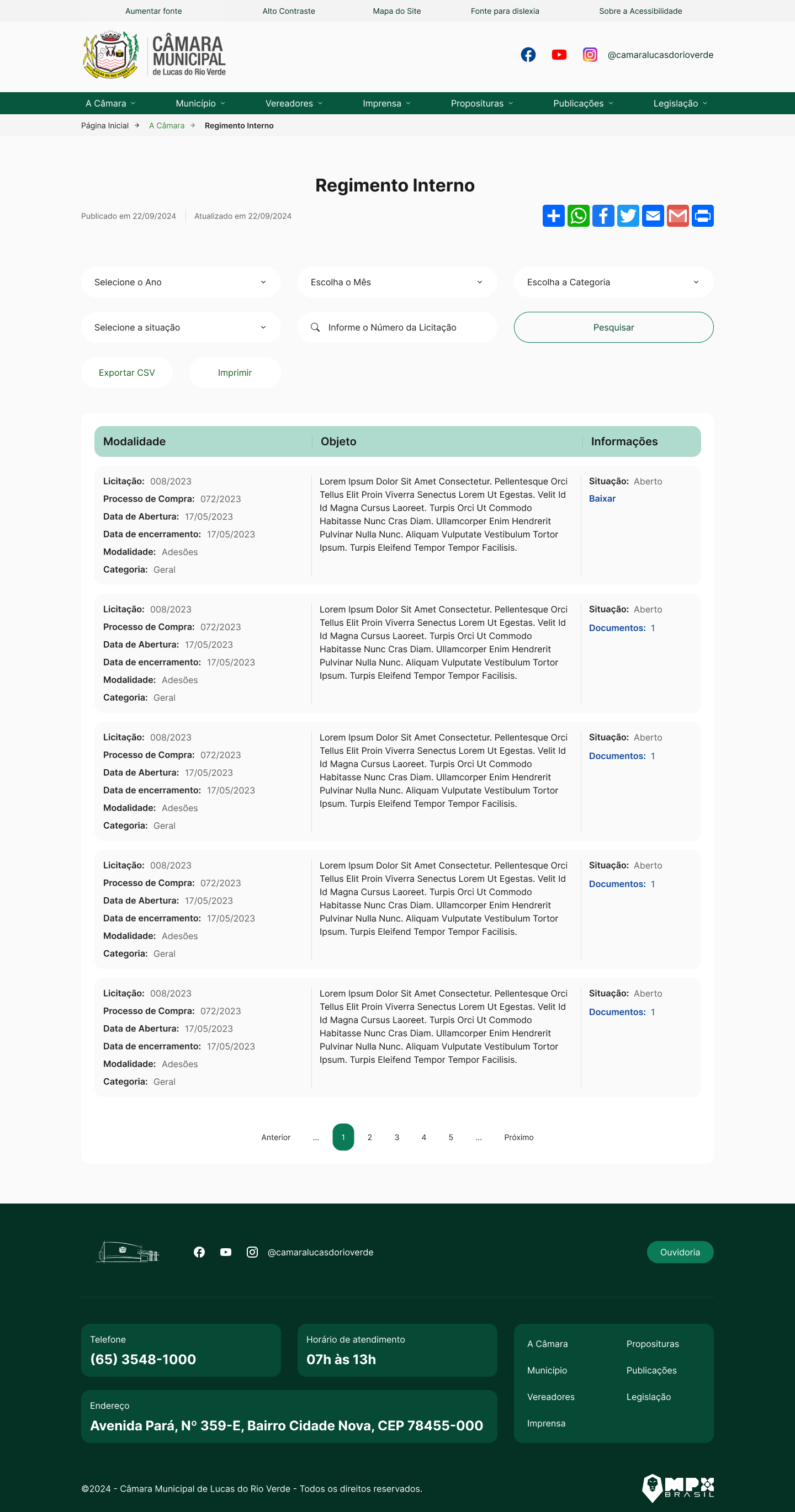Screen dimensions: 795x1512
Task: Click the licitação number search field
Action: coord(405,328)
